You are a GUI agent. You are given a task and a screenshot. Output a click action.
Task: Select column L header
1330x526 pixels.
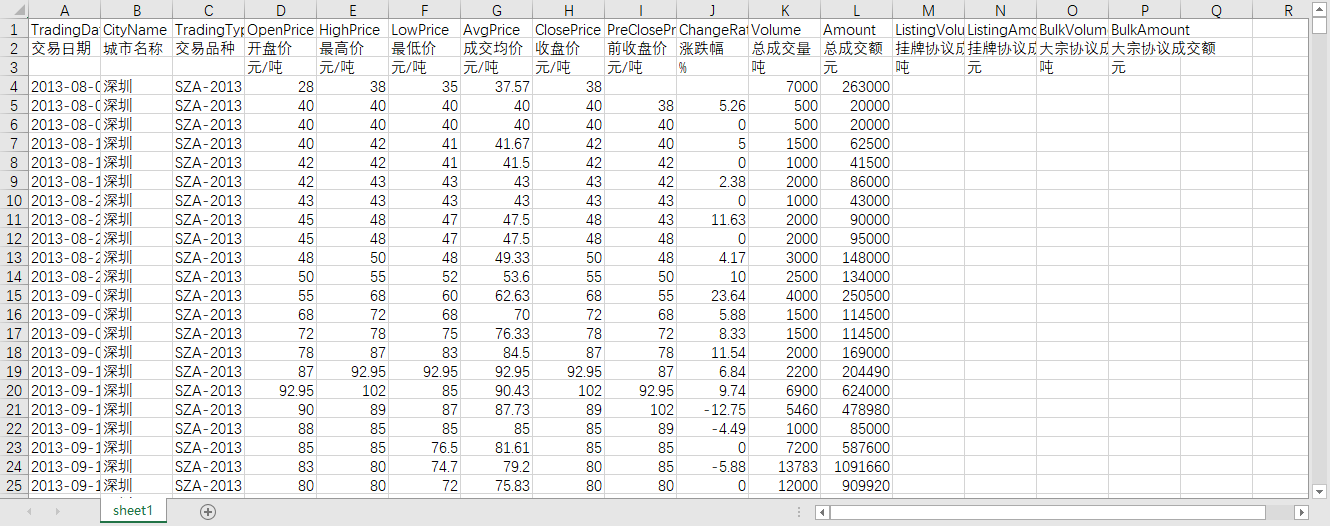pos(856,10)
